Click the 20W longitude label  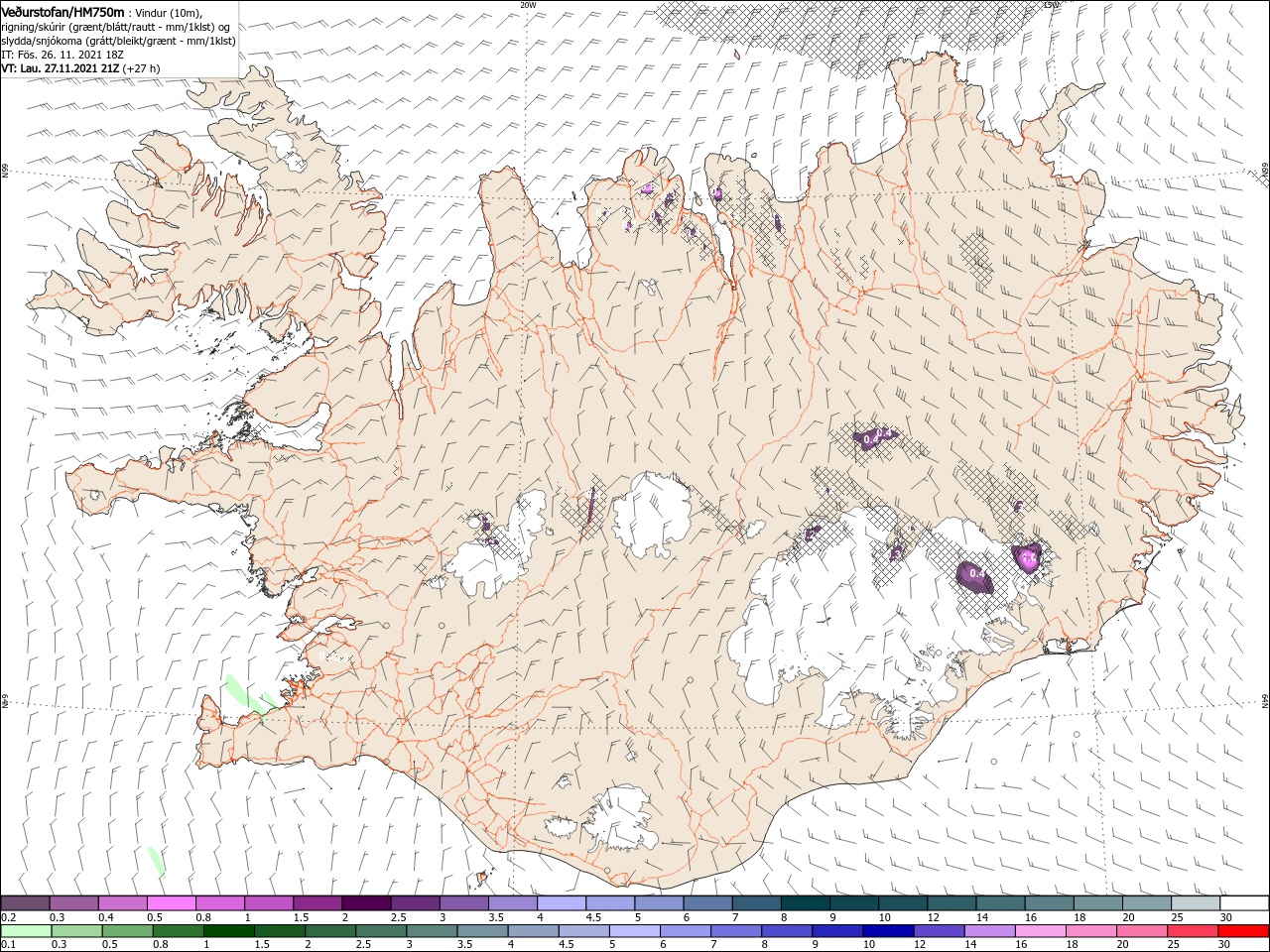point(528,4)
